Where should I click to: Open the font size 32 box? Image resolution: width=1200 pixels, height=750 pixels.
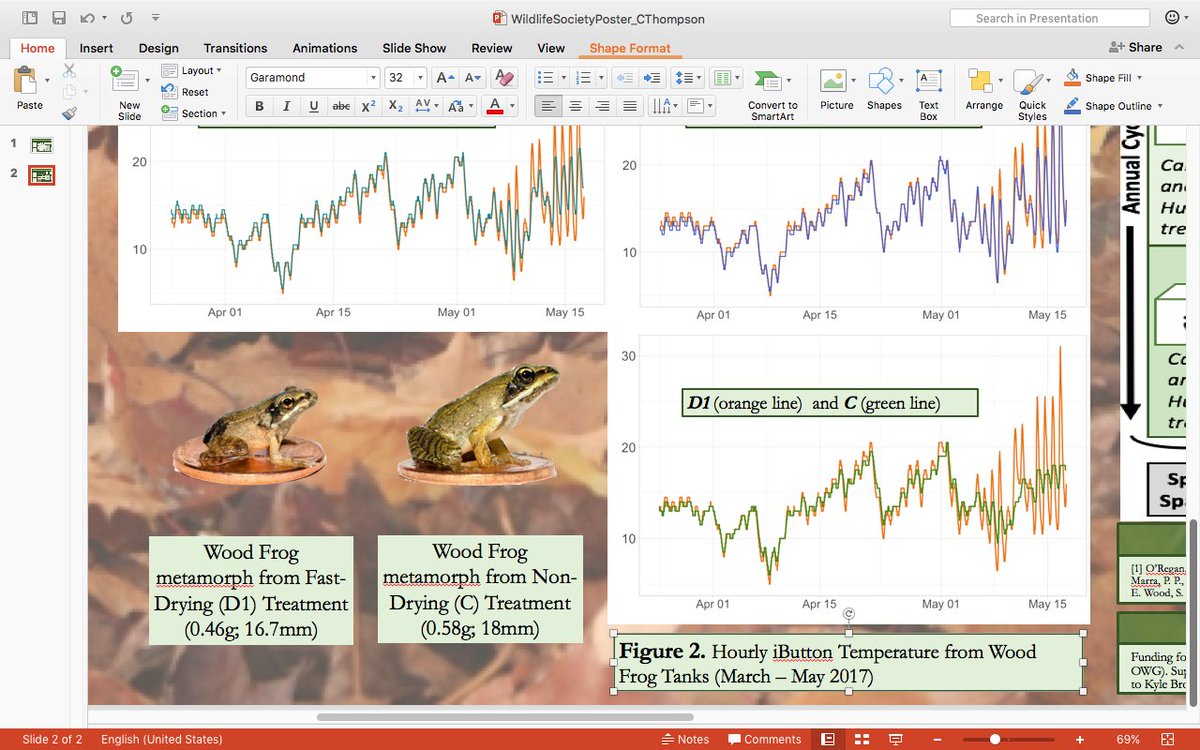tap(405, 77)
